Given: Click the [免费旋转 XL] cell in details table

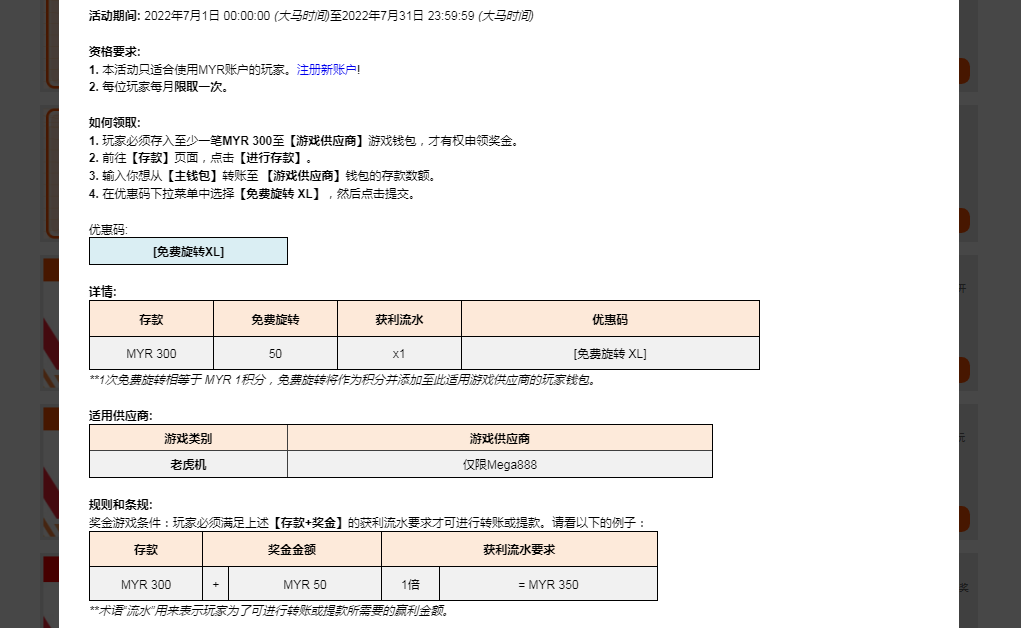Looking at the screenshot, I should pyautogui.click(x=609, y=354).
